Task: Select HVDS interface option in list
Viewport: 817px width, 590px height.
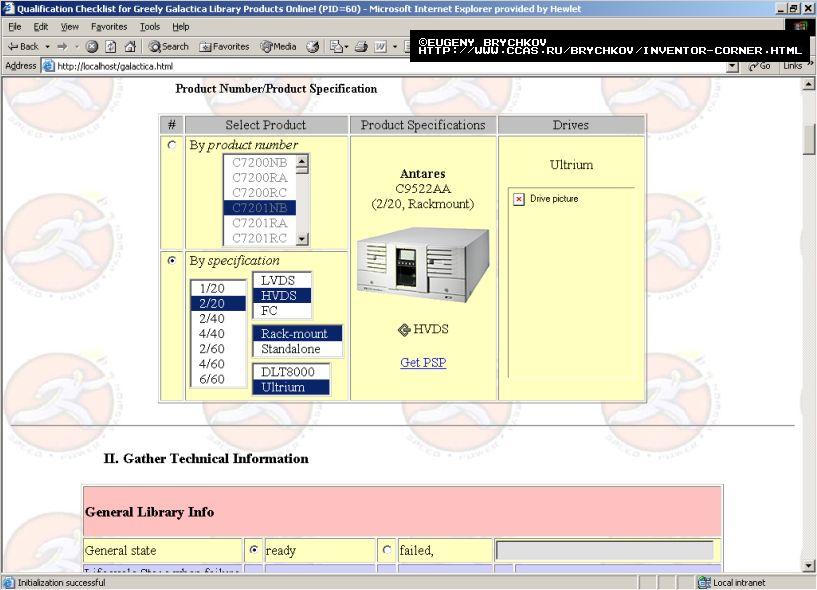Action: tap(282, 296)
